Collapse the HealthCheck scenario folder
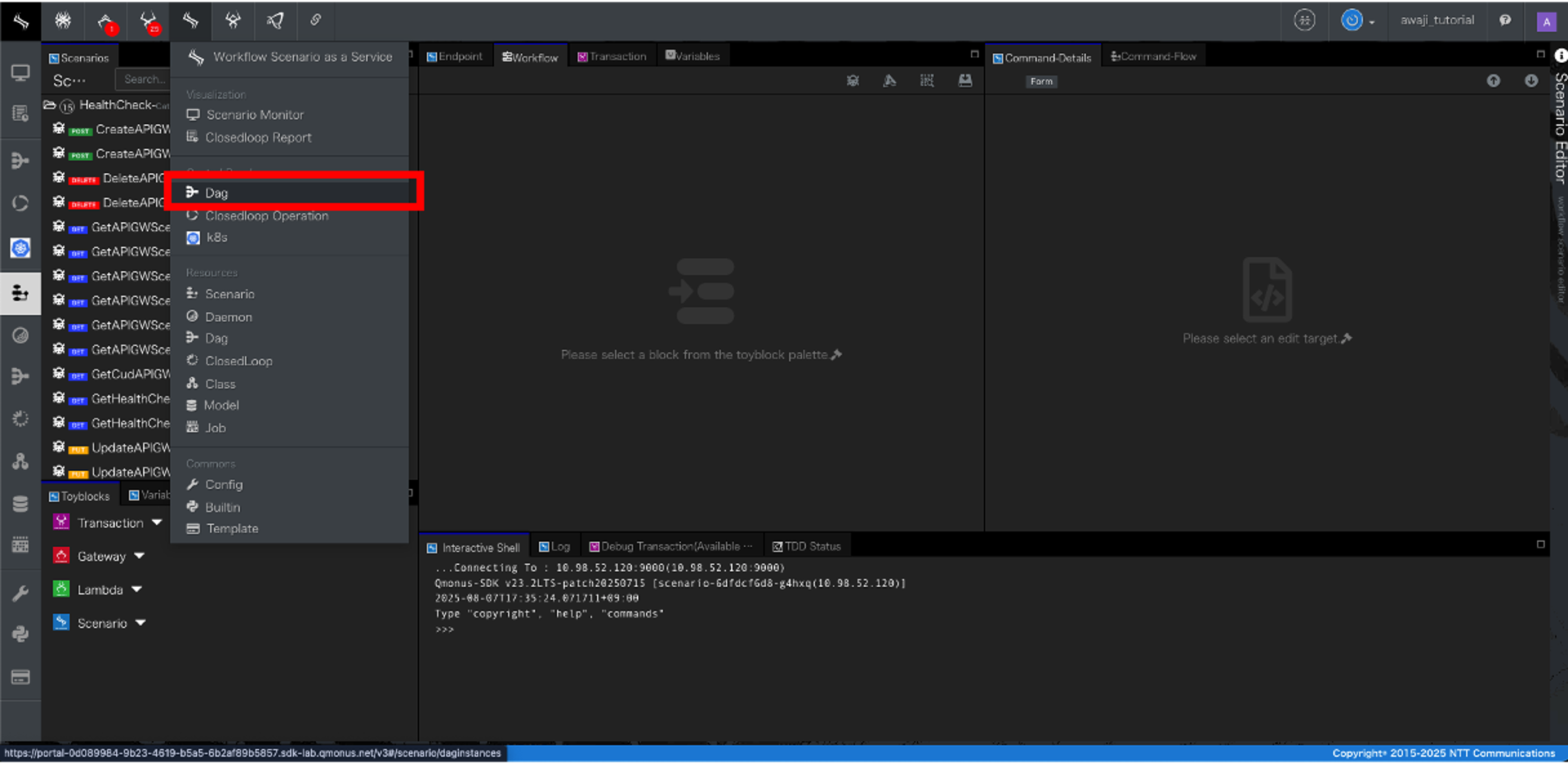The height and width of the screenshot is (764, 1568). tap(50, 105)
